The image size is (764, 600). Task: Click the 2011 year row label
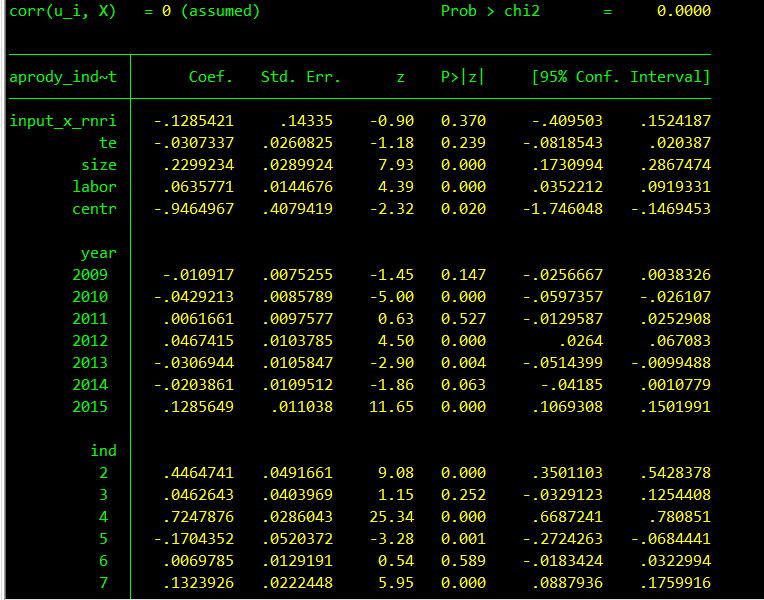click(90, 319)
